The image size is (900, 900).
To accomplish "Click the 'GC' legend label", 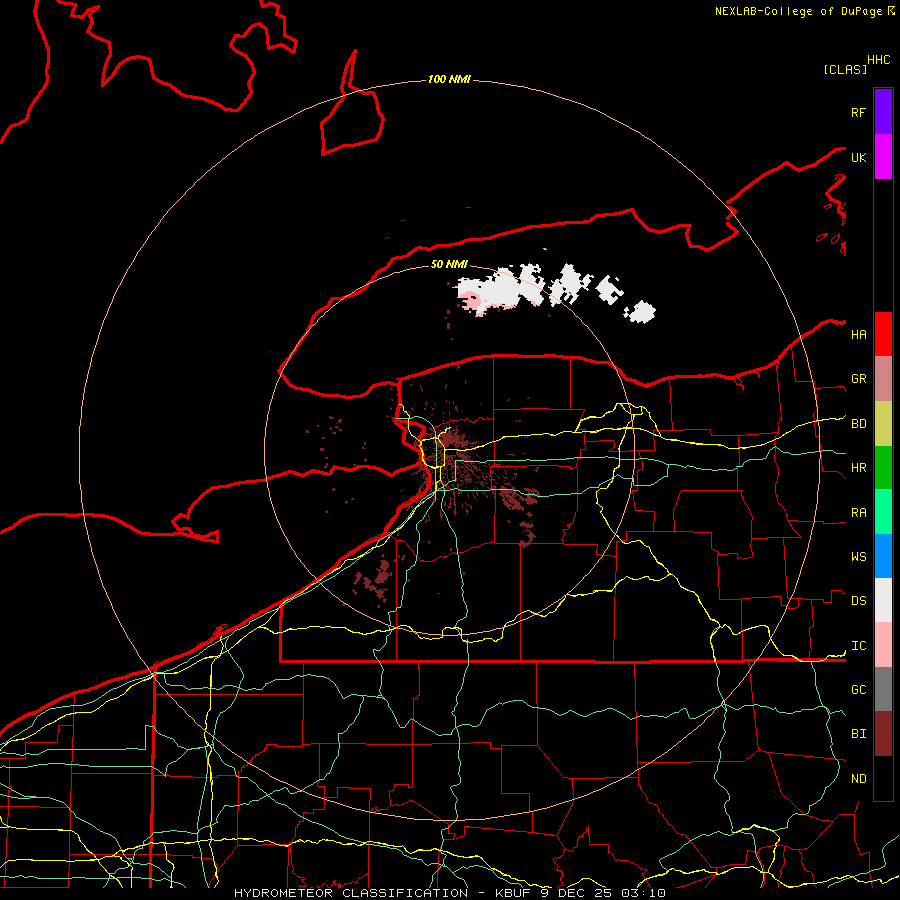I will tap(859, 690).
